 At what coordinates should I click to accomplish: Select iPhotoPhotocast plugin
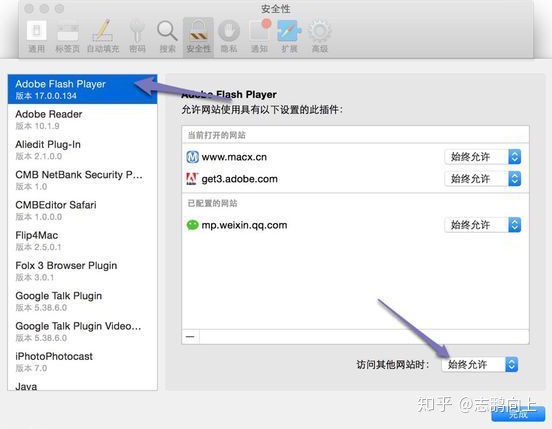(82, 362)
